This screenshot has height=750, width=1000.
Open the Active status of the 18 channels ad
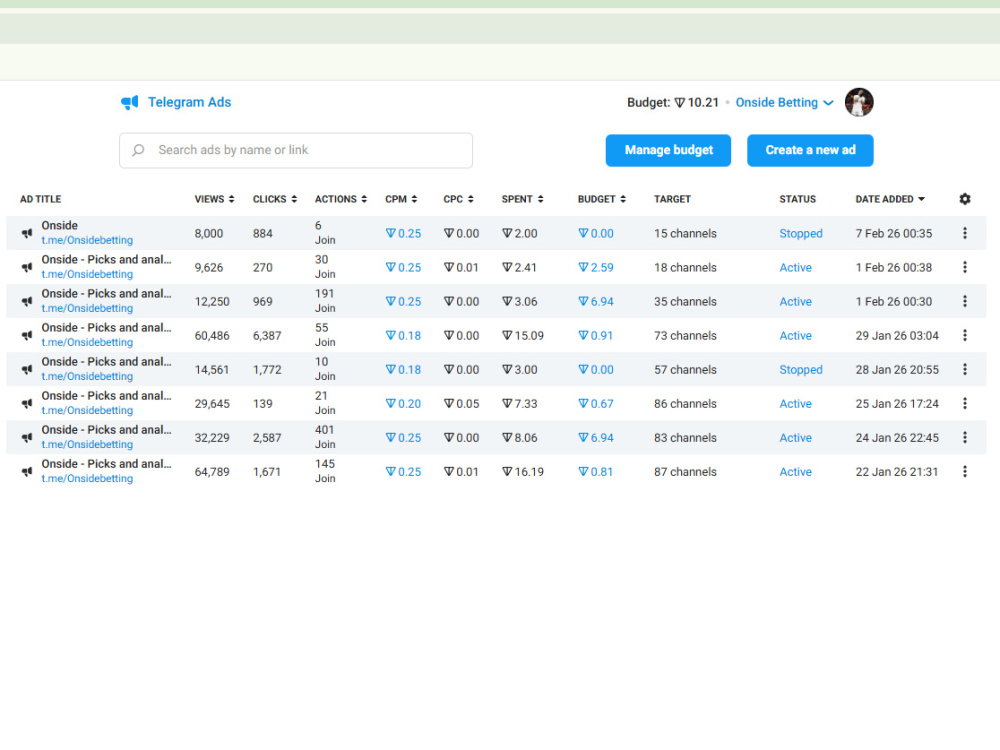tap(795, 267)
